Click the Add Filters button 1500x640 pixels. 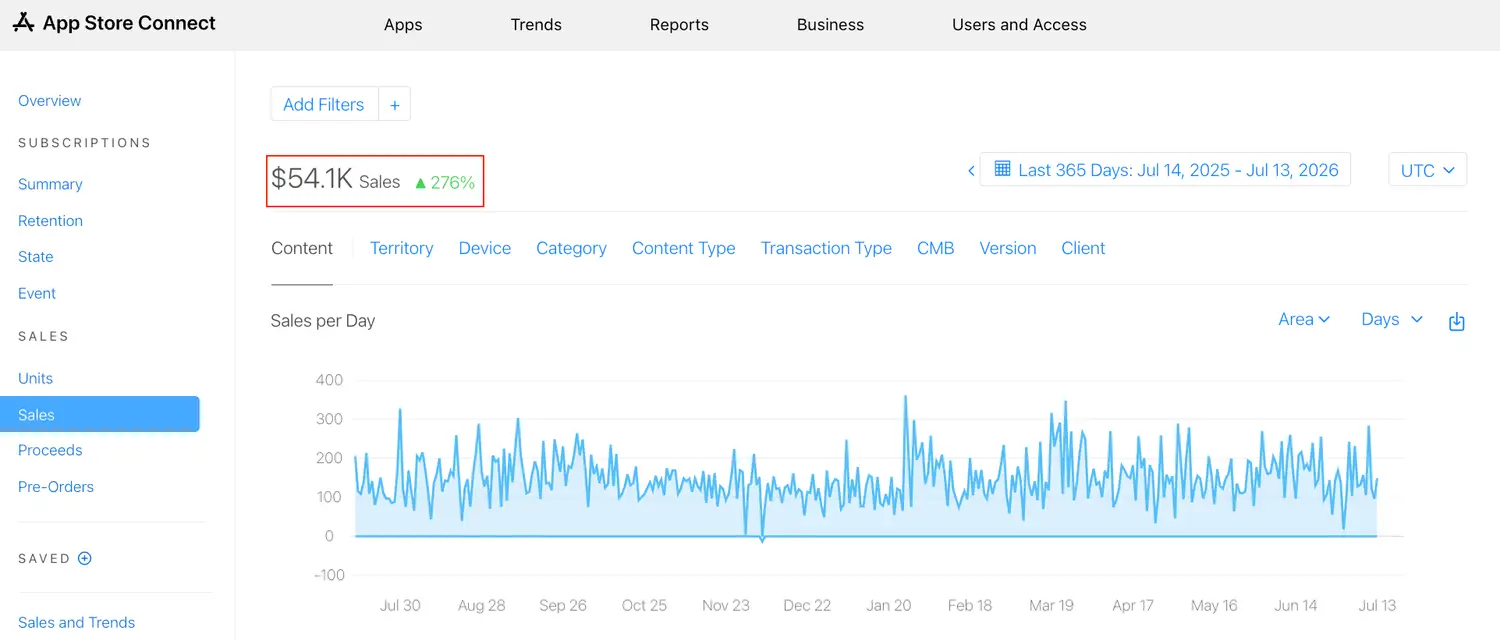324,104
